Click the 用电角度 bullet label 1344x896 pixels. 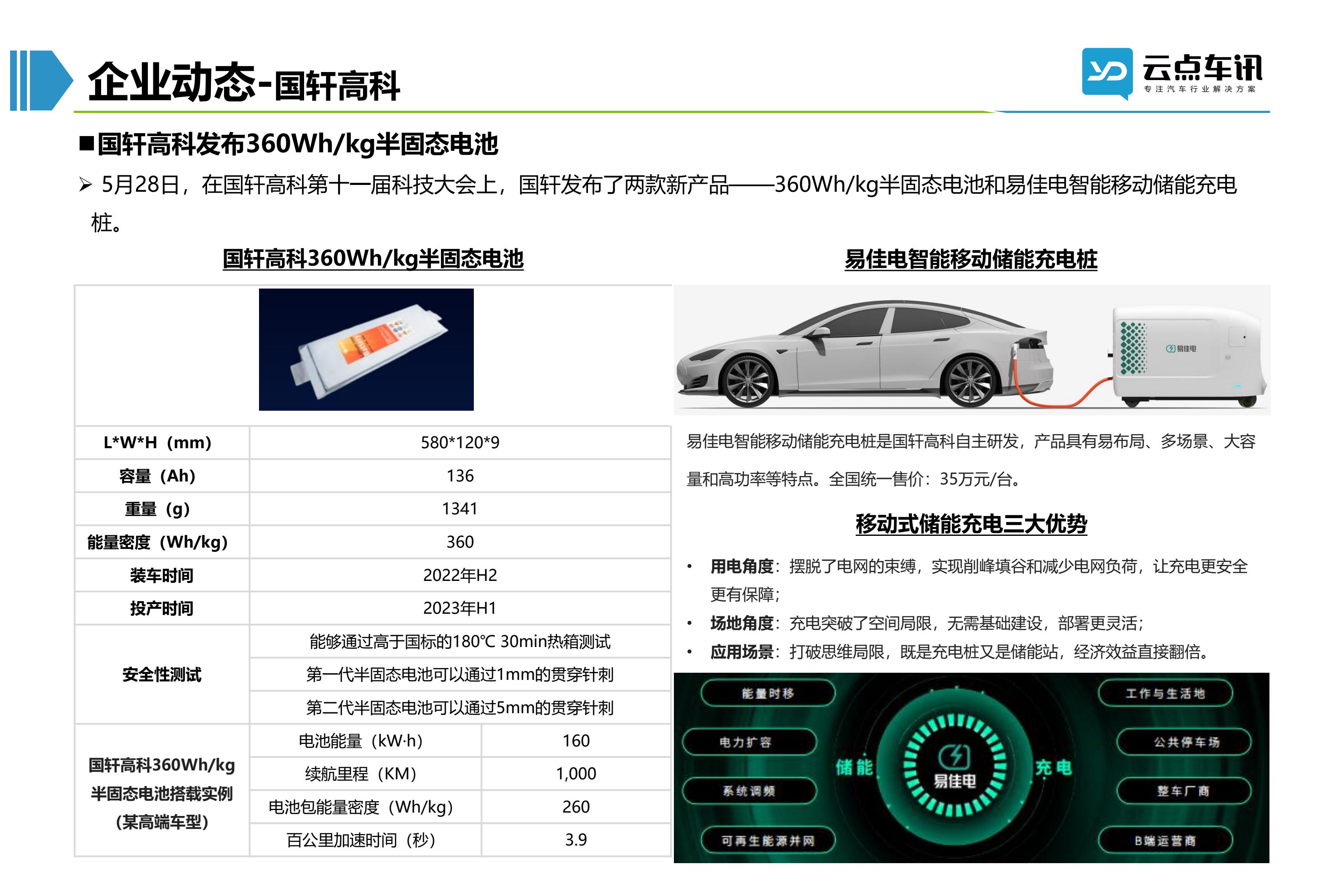pos(741,566)
